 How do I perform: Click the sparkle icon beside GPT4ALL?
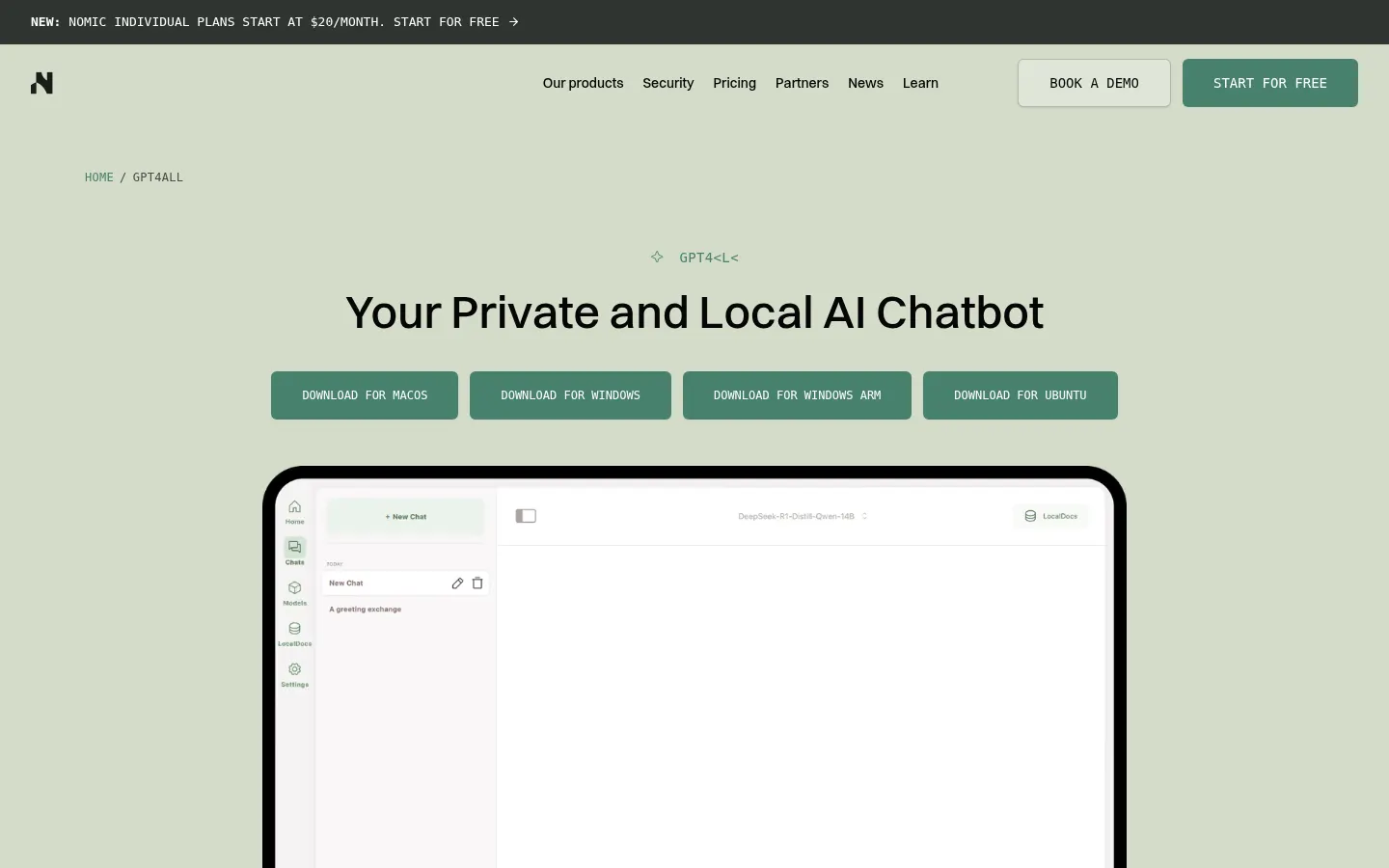click(657, 257)
